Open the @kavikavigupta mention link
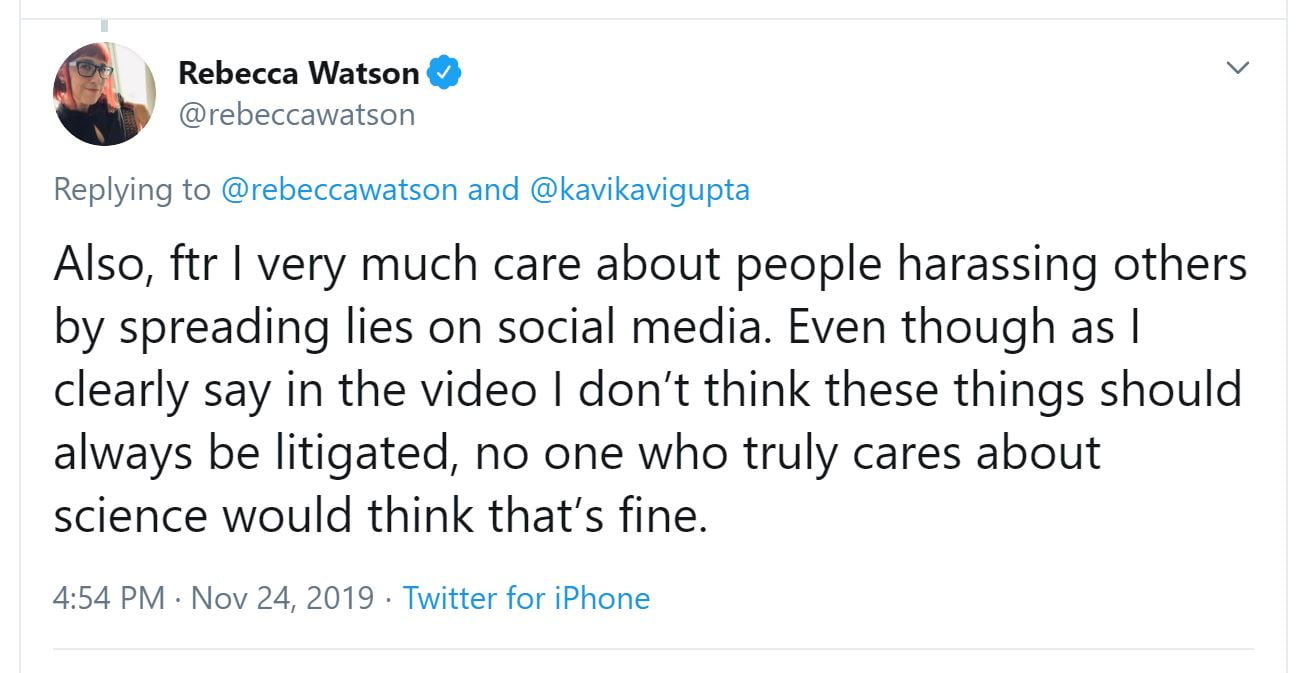 click(x=638, y=189)
